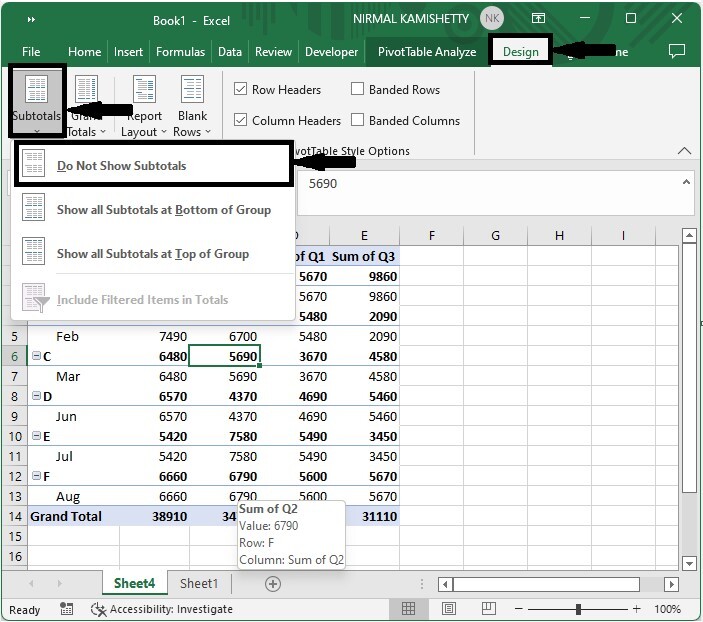Image resolution: width=703 pixels, height=622 pixels.
Task: Collapse the ribbon using the chevron
Action: pos(684,151)
